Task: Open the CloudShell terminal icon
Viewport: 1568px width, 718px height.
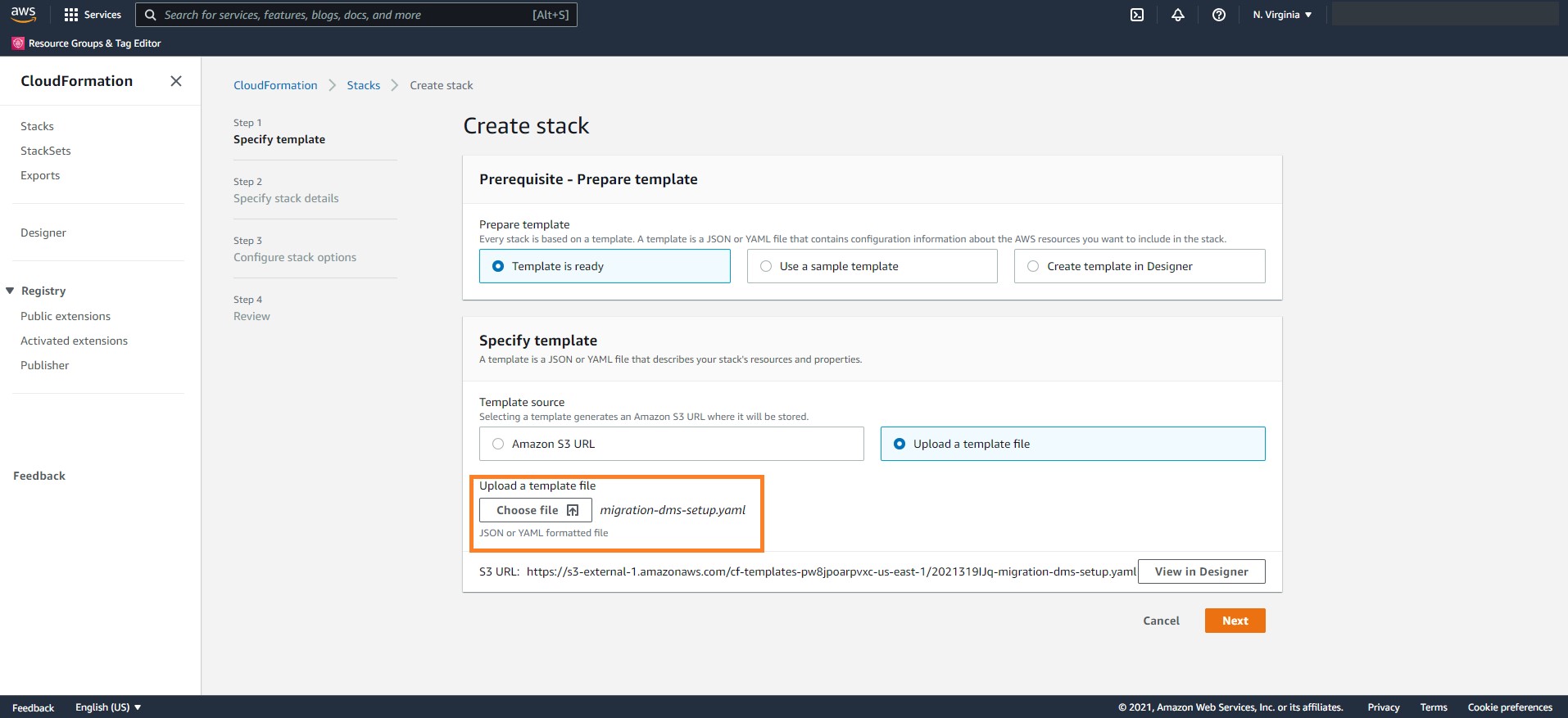Action: coord(1137,15)
